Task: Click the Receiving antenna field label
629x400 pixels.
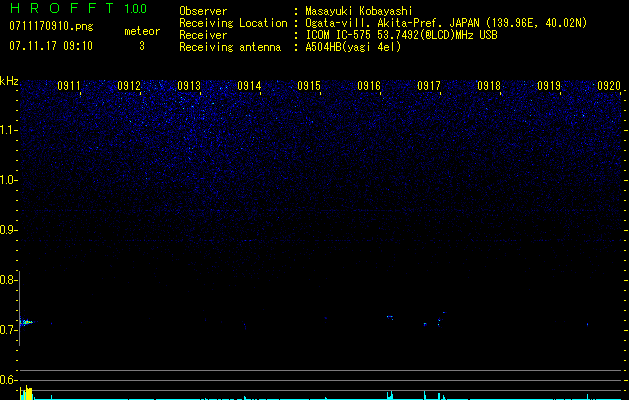Action: click(x=230, y=47)
